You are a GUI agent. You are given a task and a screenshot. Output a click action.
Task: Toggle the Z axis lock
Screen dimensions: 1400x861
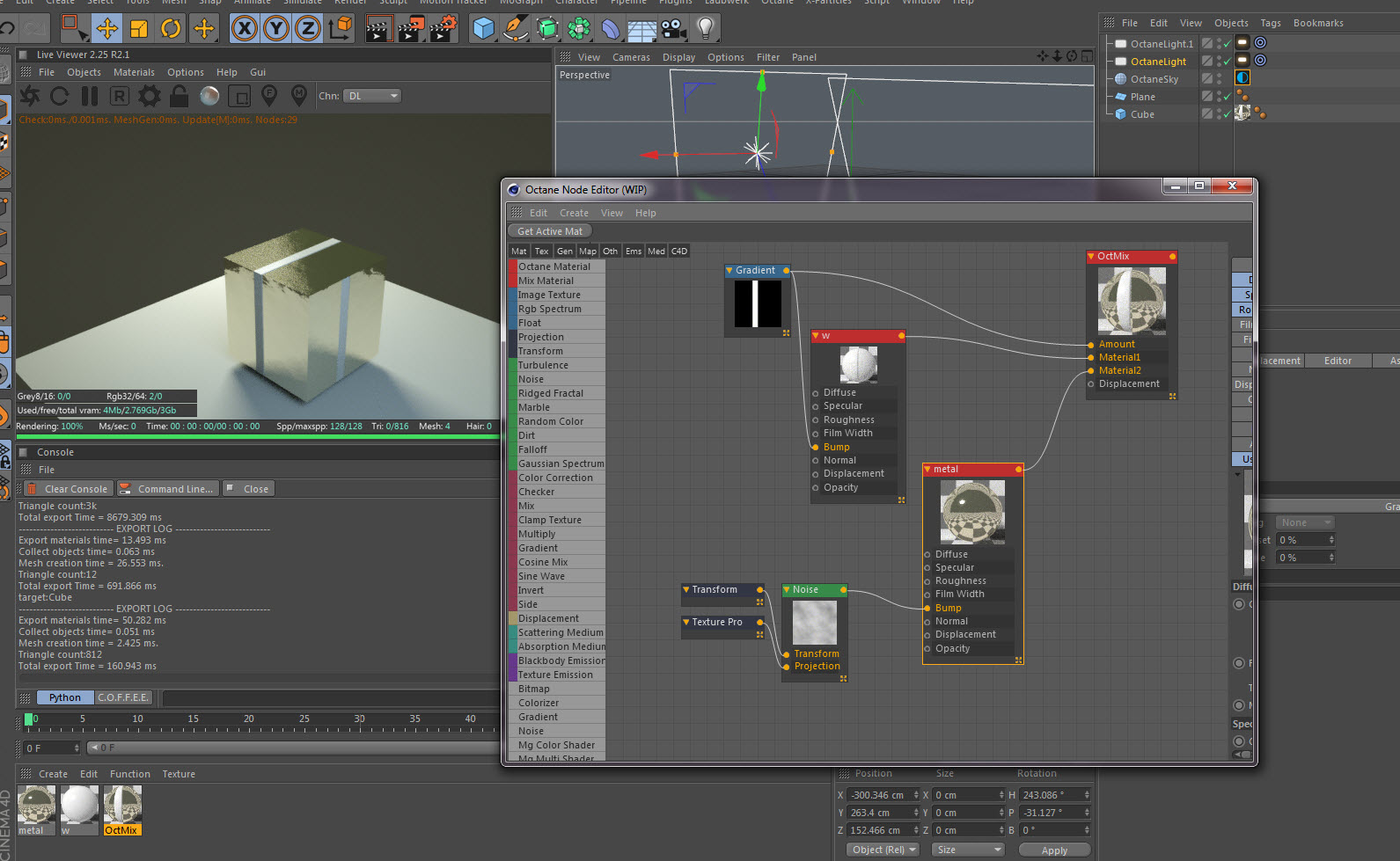(308, 28)
